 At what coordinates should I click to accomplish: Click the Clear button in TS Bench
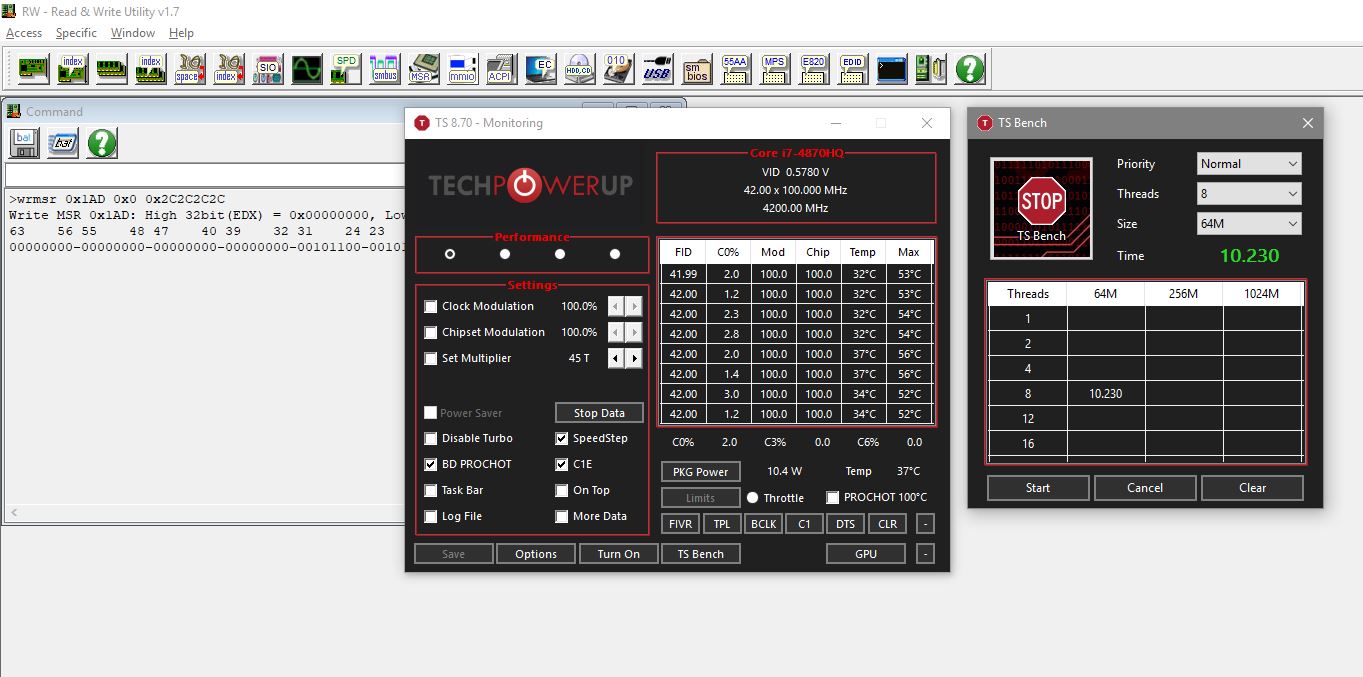(x=1252, y=488)
